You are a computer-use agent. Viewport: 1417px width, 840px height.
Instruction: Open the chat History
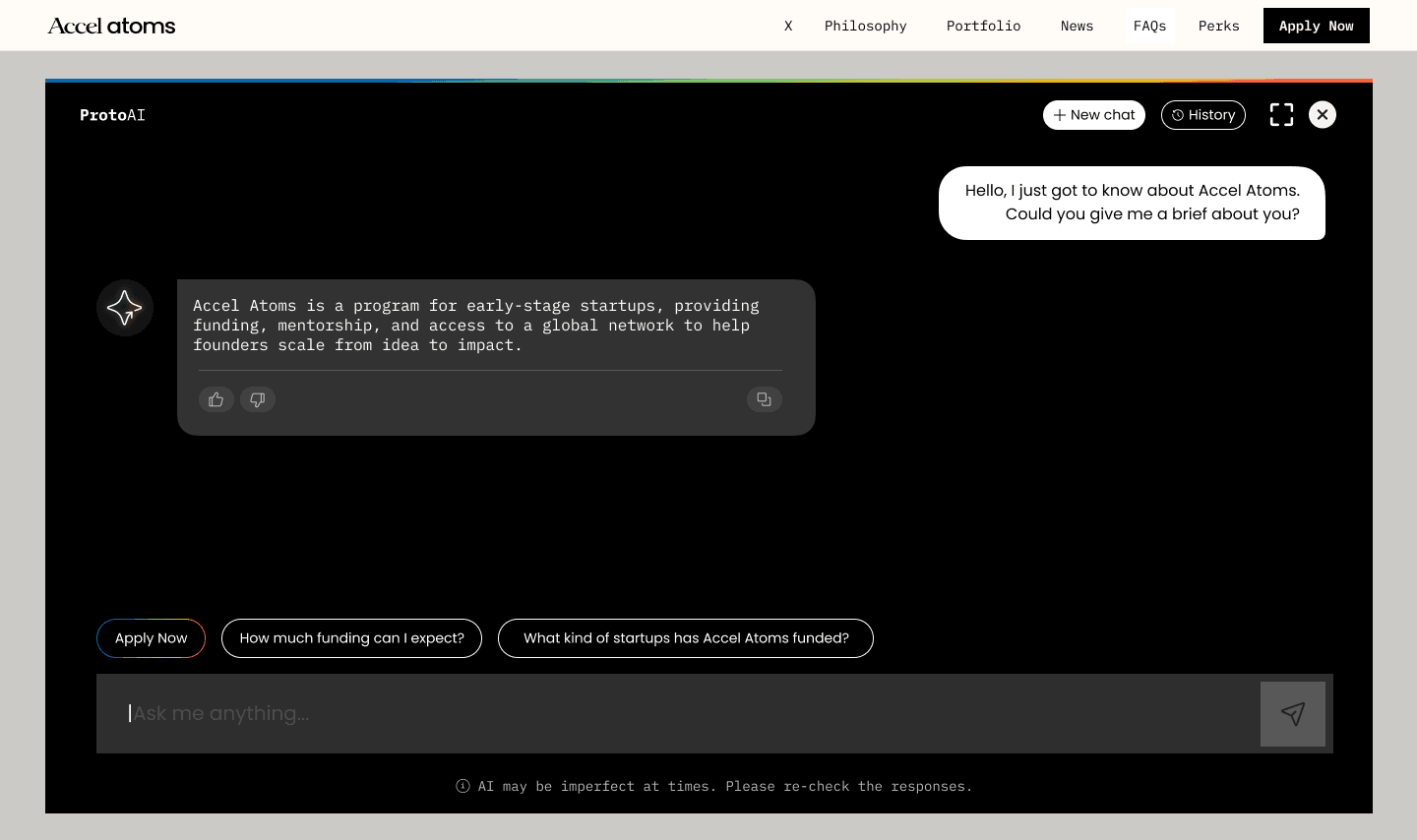tap(1203, 115)
